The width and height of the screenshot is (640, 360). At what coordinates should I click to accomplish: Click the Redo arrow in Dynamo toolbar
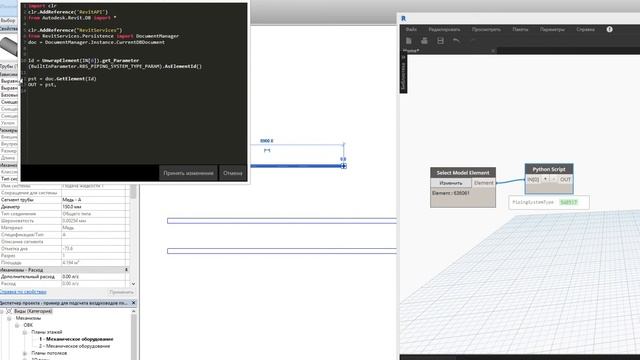tap(473, 40)
